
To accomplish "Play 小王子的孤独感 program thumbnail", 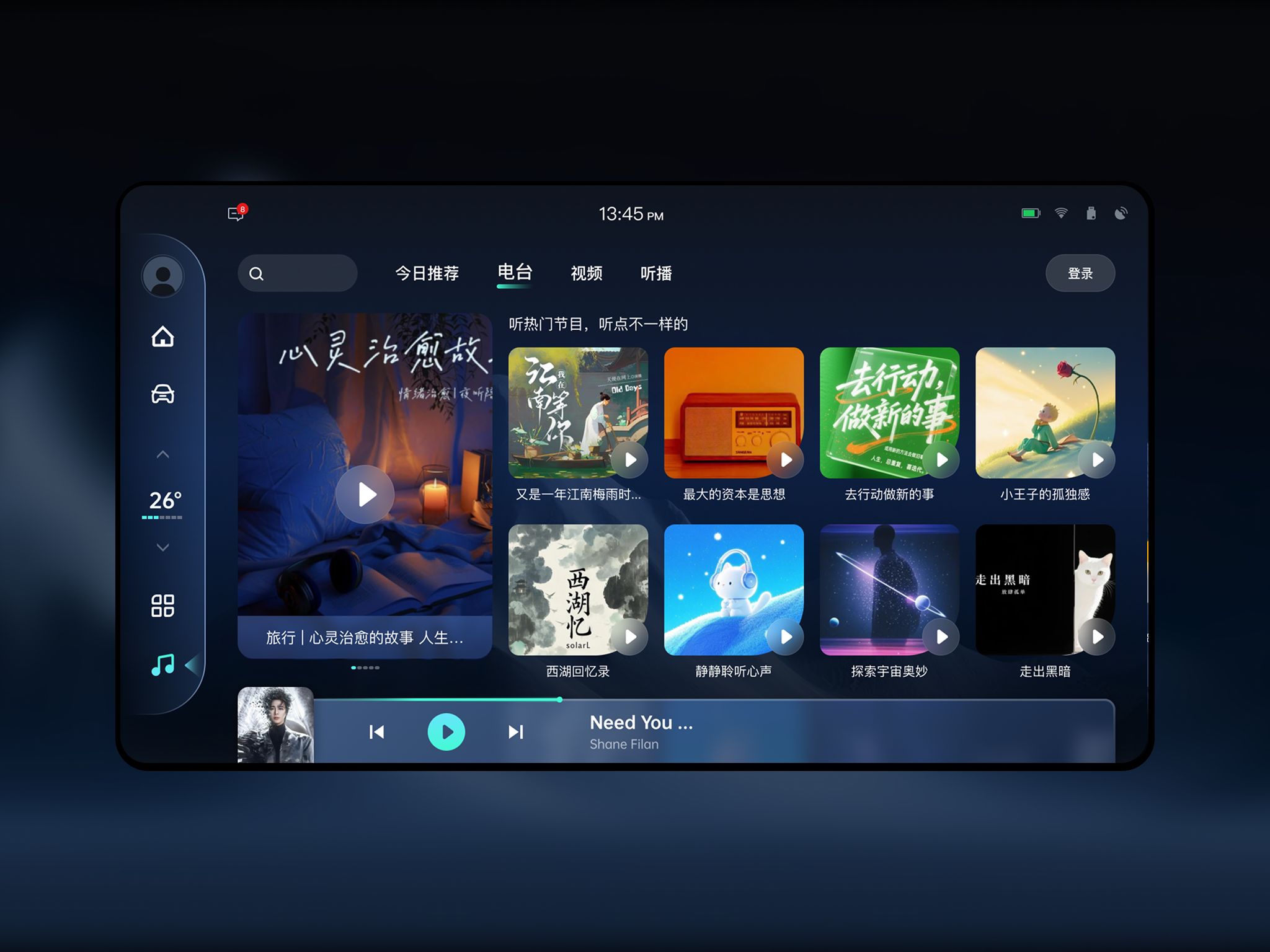I will [x=1096, y=460].
